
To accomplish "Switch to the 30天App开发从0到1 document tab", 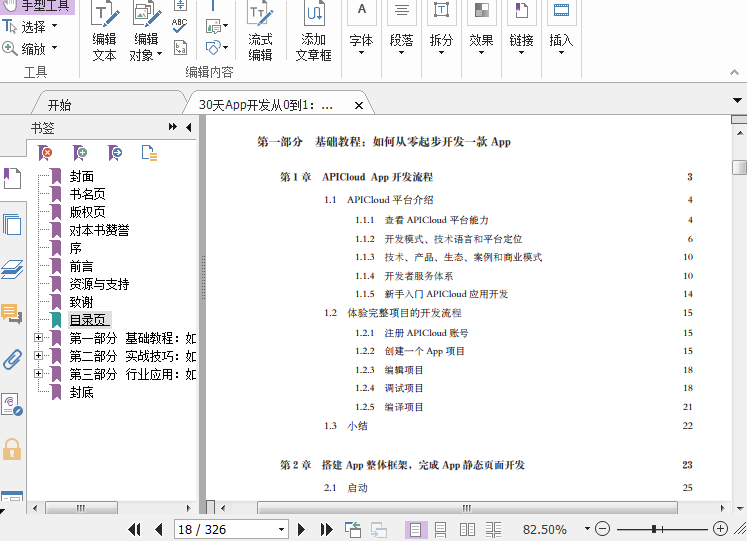I will click(266, 105).
